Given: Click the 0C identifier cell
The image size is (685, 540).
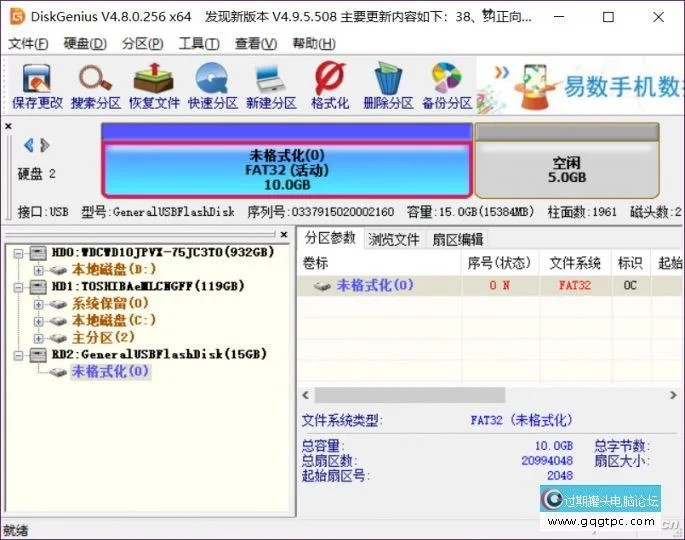Looking at the screenshot, I should 630,286.
